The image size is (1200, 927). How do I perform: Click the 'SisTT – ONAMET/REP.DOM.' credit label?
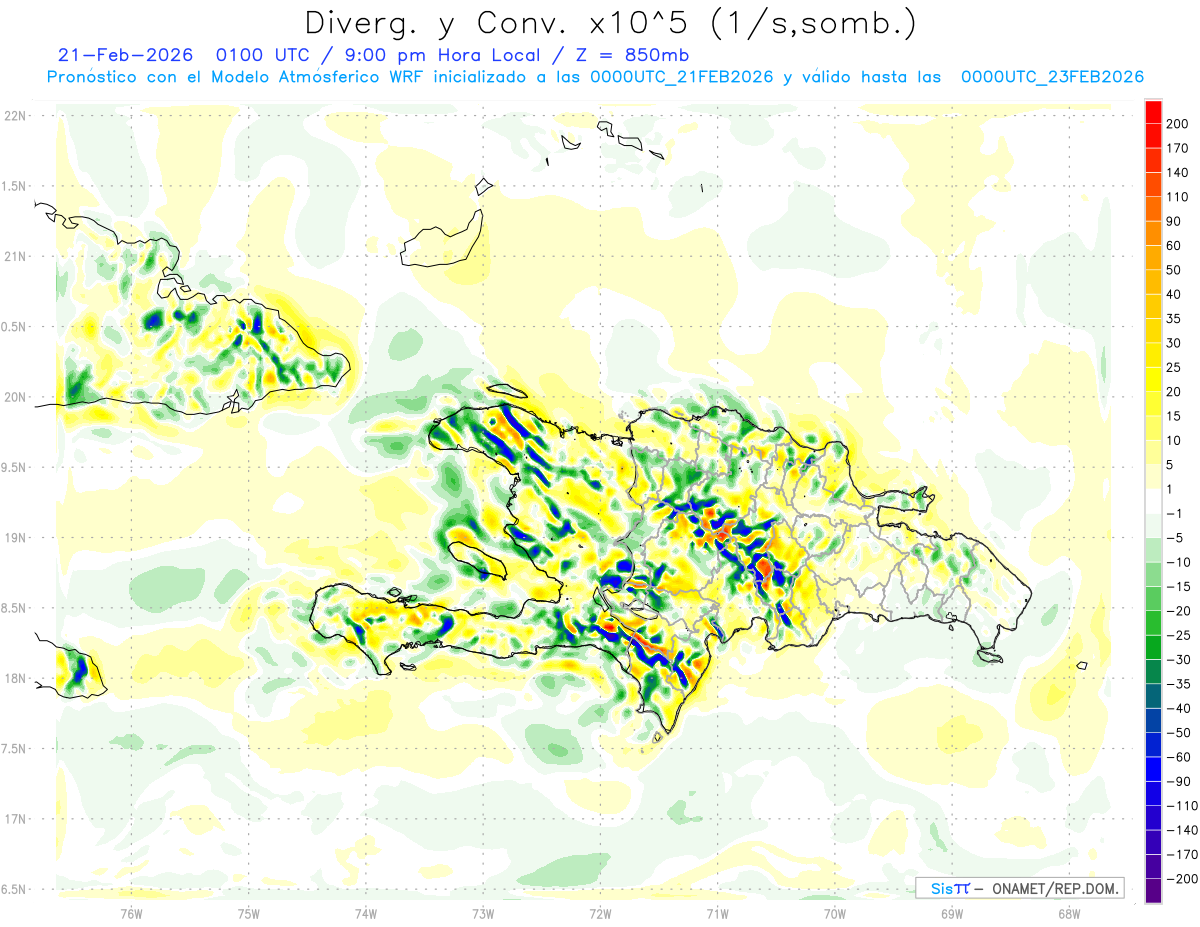click(x=1019, y=888)
